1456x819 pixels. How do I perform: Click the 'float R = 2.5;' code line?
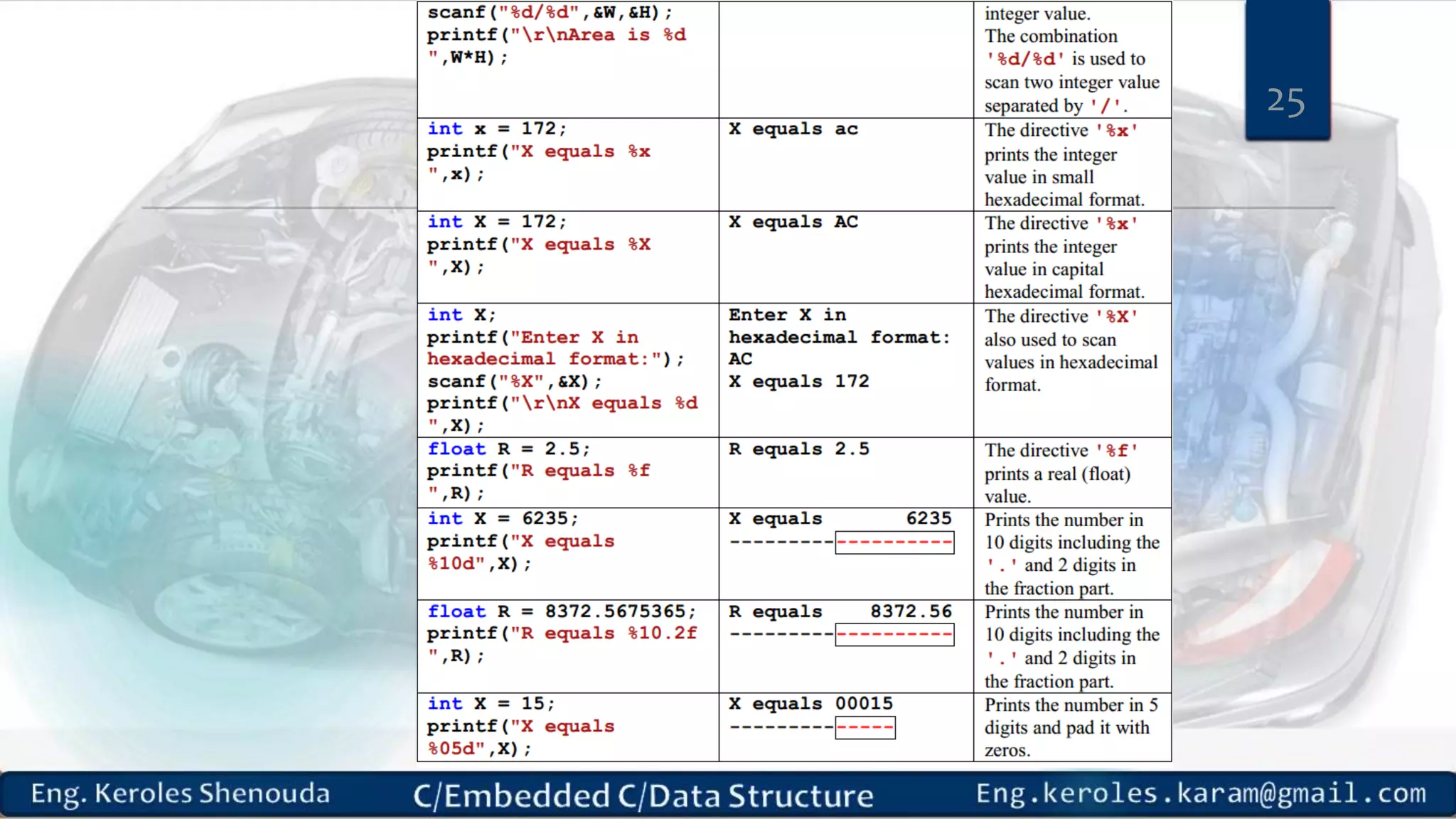(x=508, y=449)
